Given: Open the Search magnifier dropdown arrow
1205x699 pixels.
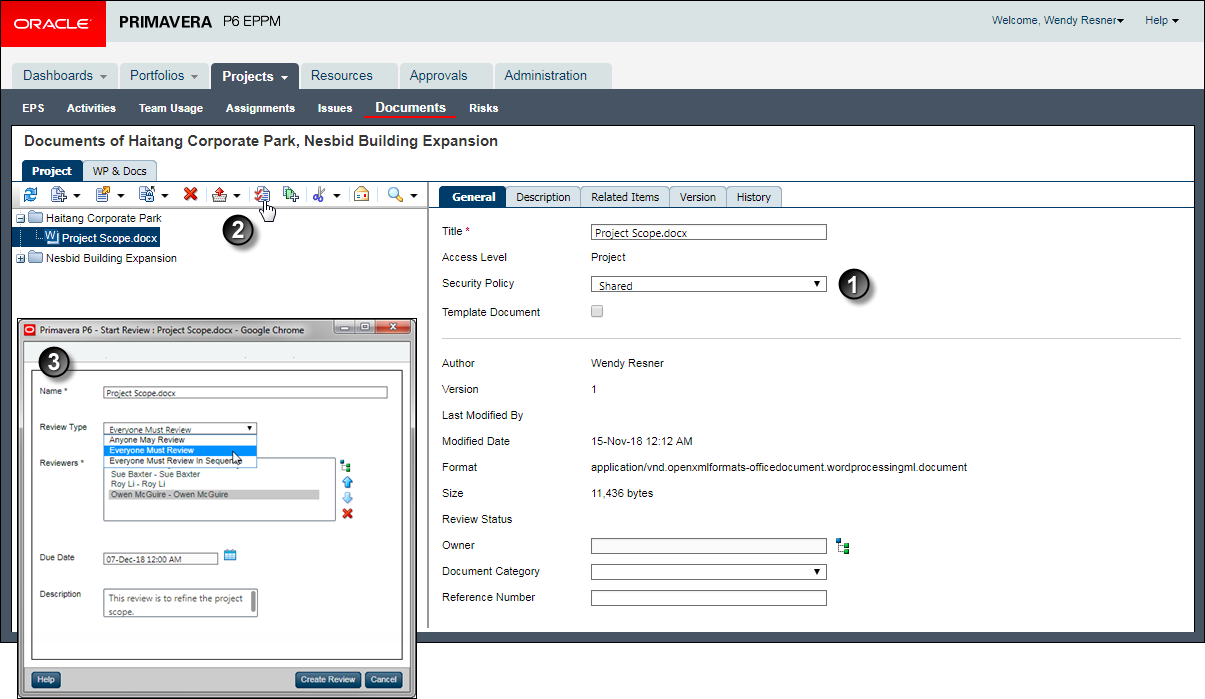Looking at the screenshot, I should click(413, 196).
